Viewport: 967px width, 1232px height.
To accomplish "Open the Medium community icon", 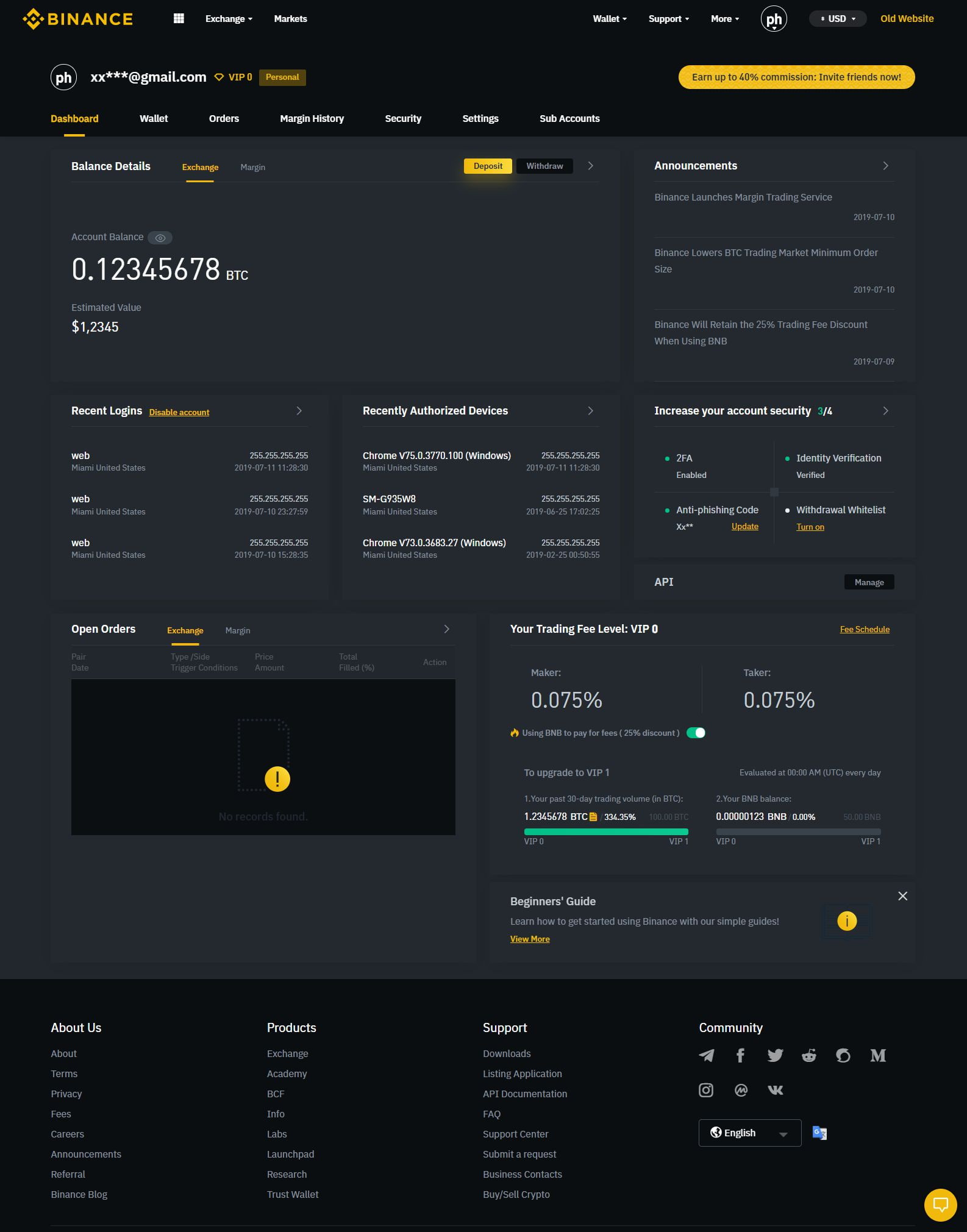I will click(878, 1055).
